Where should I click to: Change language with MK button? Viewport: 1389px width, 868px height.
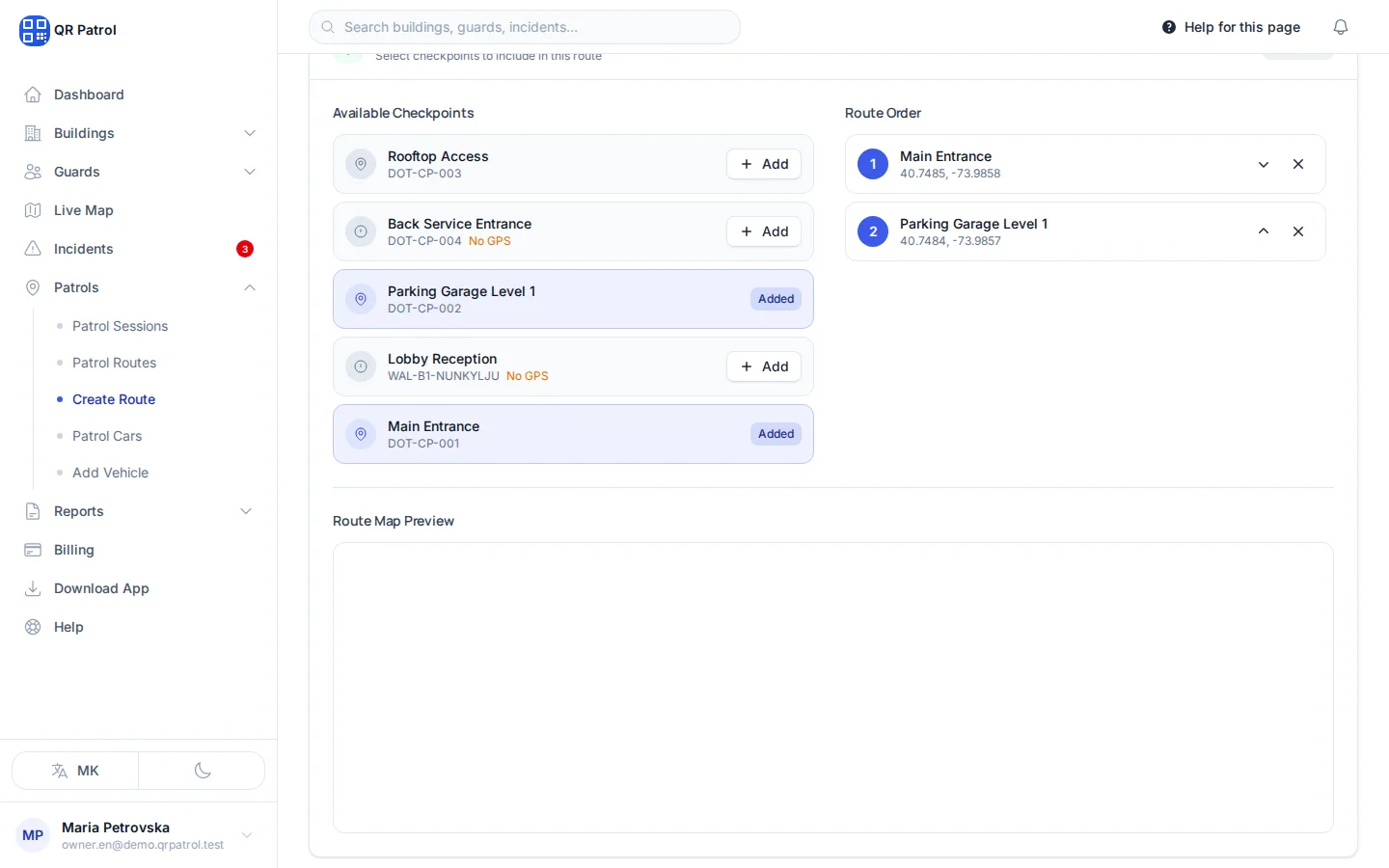75,771
